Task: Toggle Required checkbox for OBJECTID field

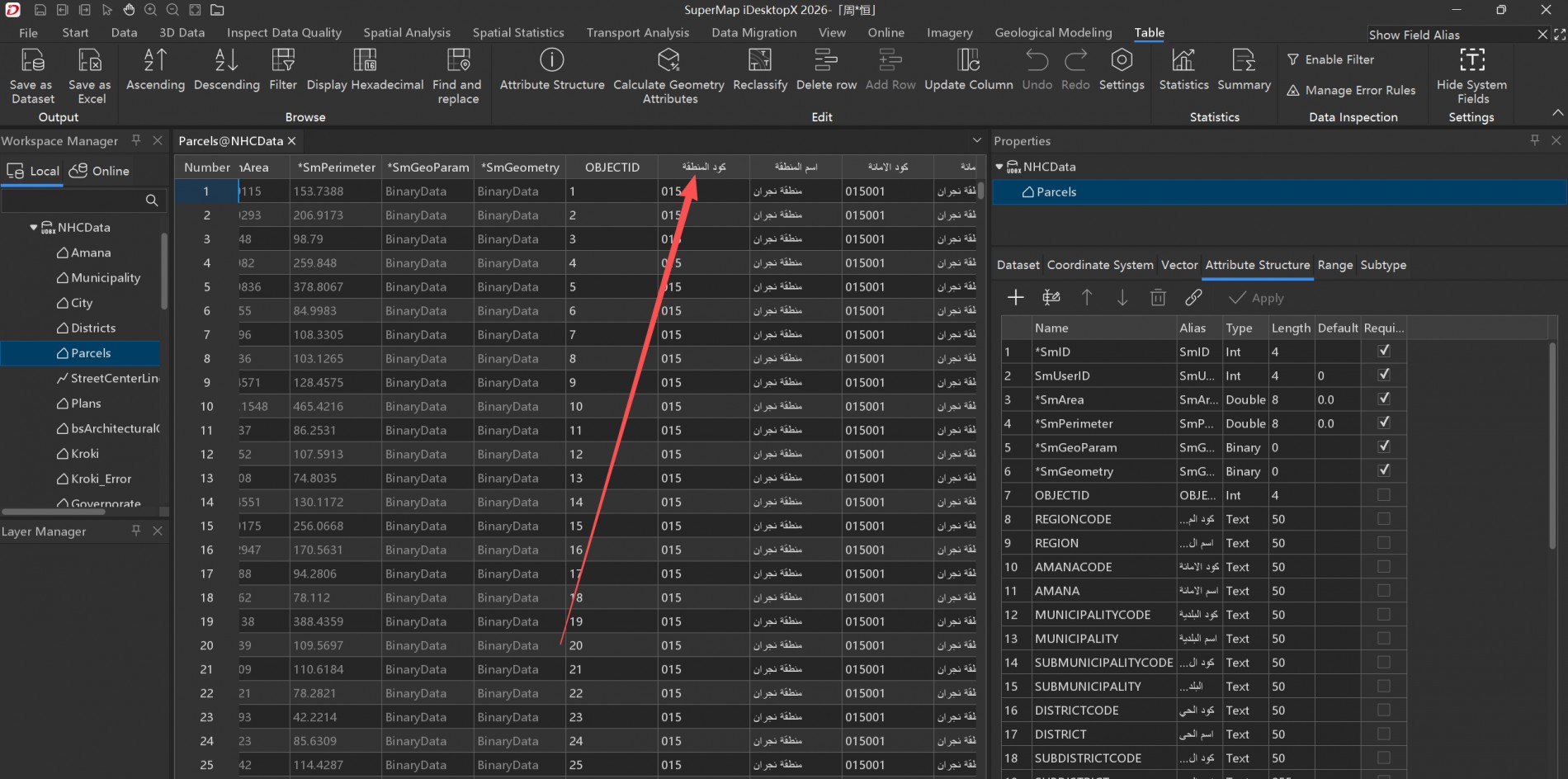Action: click(x=1384, y=495)
